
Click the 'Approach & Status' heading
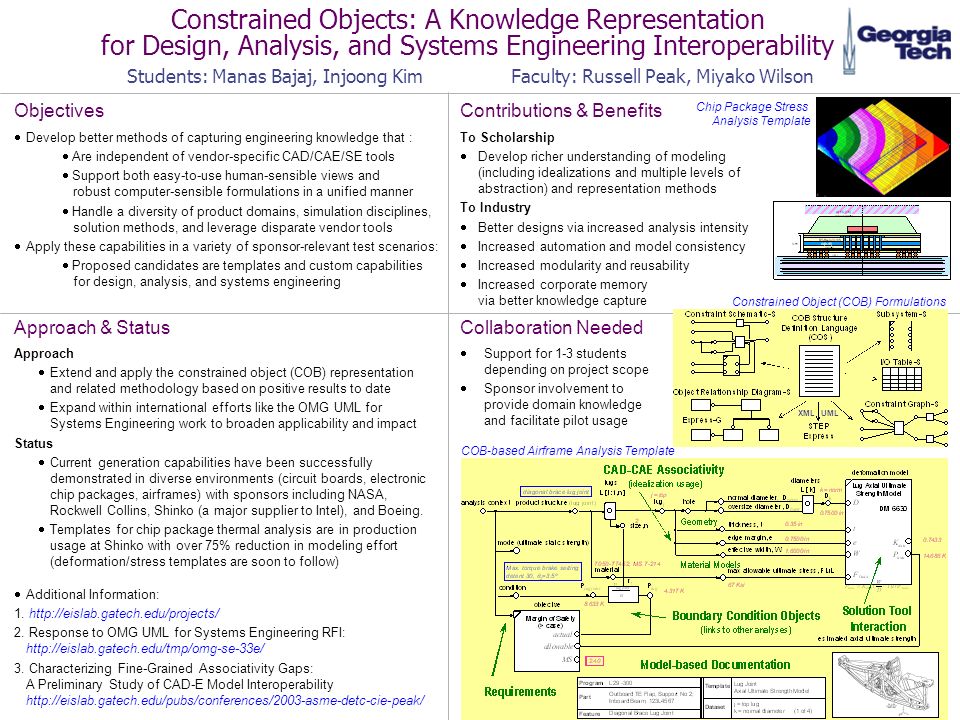(x=92, y=328)
